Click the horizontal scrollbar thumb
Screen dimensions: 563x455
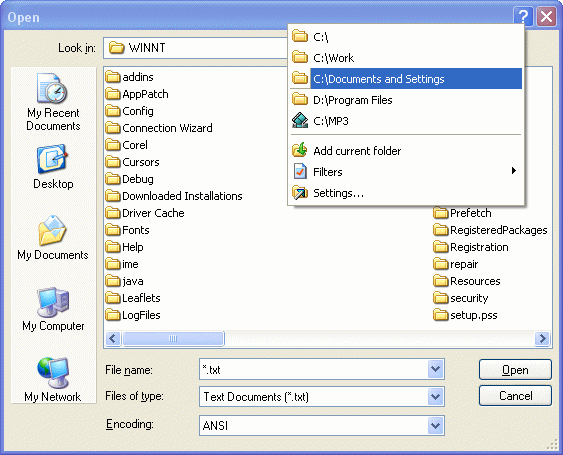[173, 338]
